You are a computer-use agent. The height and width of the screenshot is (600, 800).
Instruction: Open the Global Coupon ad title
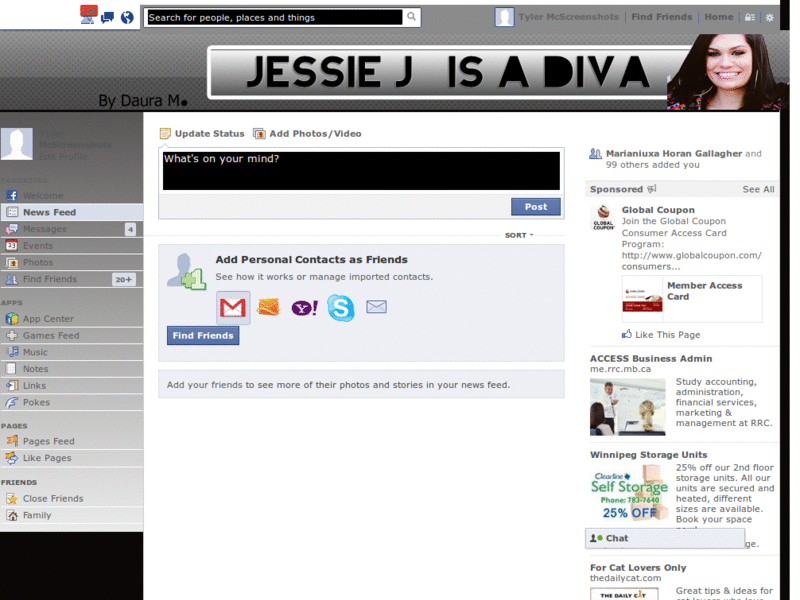click(658, 210)
